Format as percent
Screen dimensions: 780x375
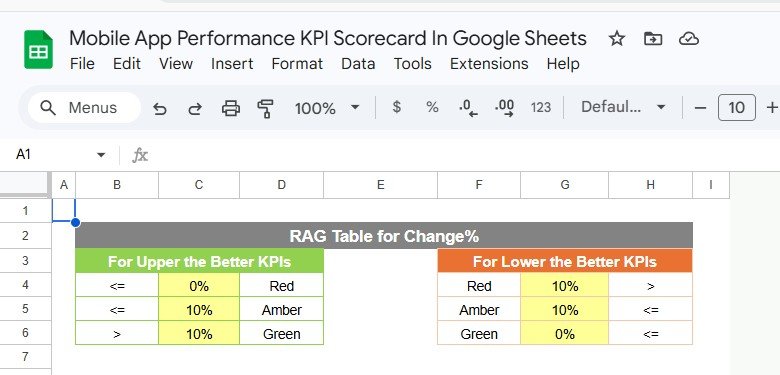pos(432,107)
